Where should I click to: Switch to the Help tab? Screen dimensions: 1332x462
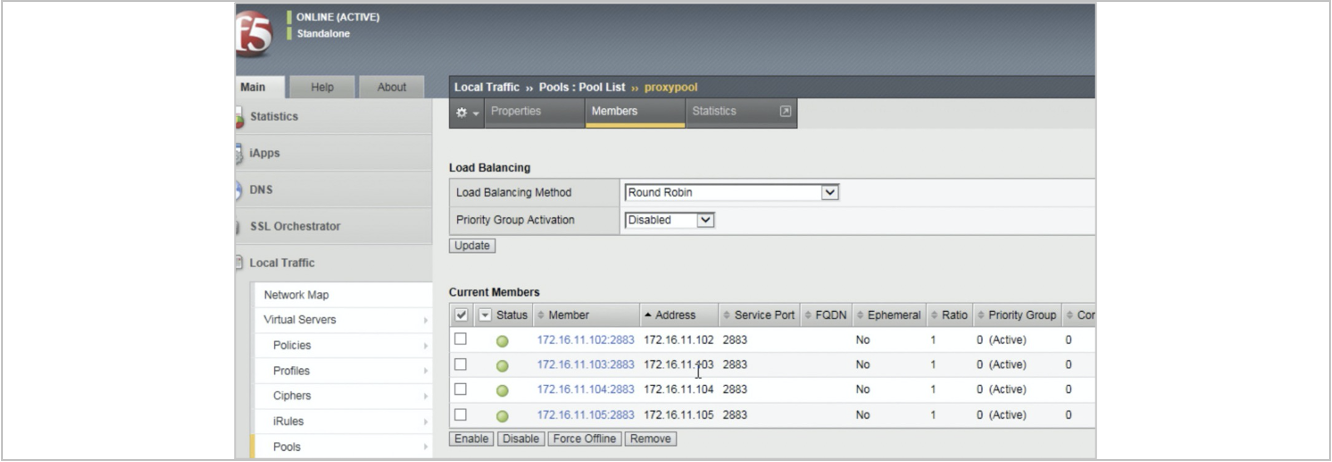click(322, 87)
